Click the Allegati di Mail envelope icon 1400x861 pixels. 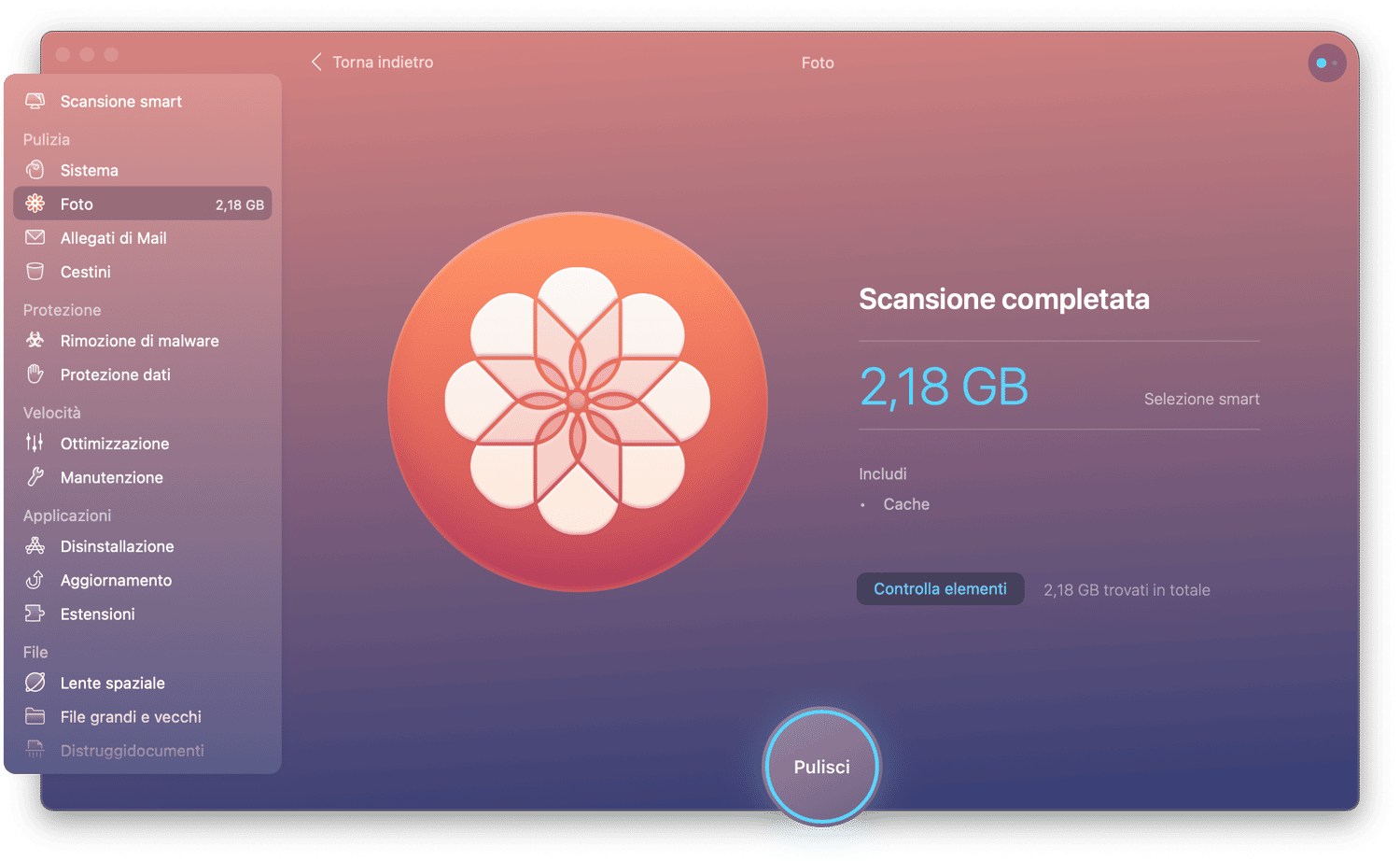[35, 237]
